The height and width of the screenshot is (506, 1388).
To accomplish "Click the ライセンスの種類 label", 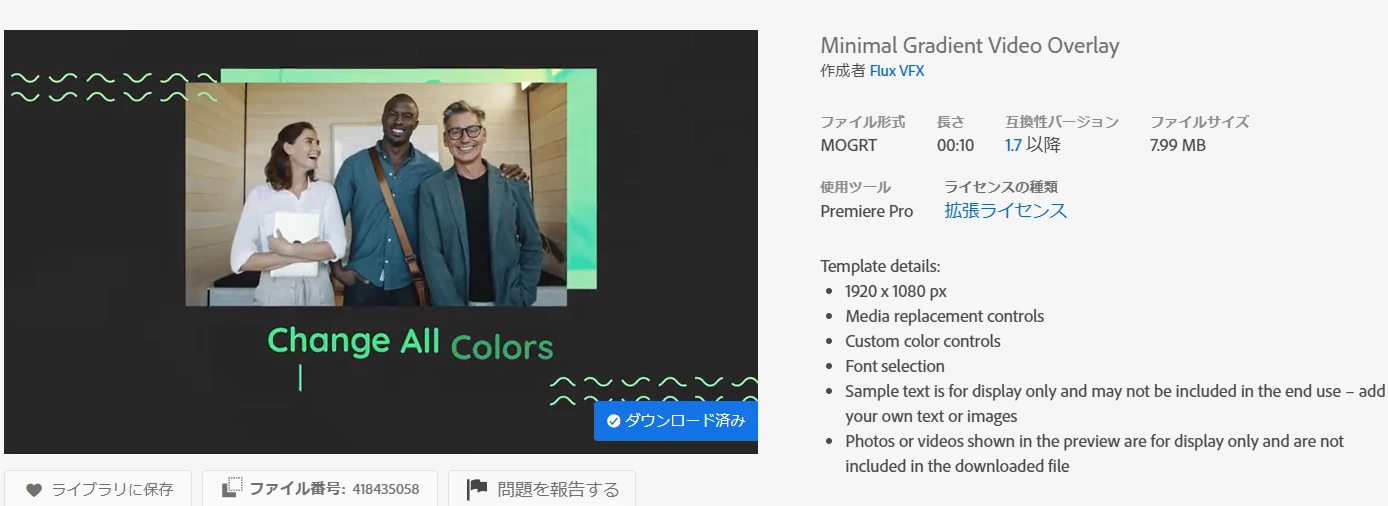I will pyautogui.click(x=1001, y=187).
